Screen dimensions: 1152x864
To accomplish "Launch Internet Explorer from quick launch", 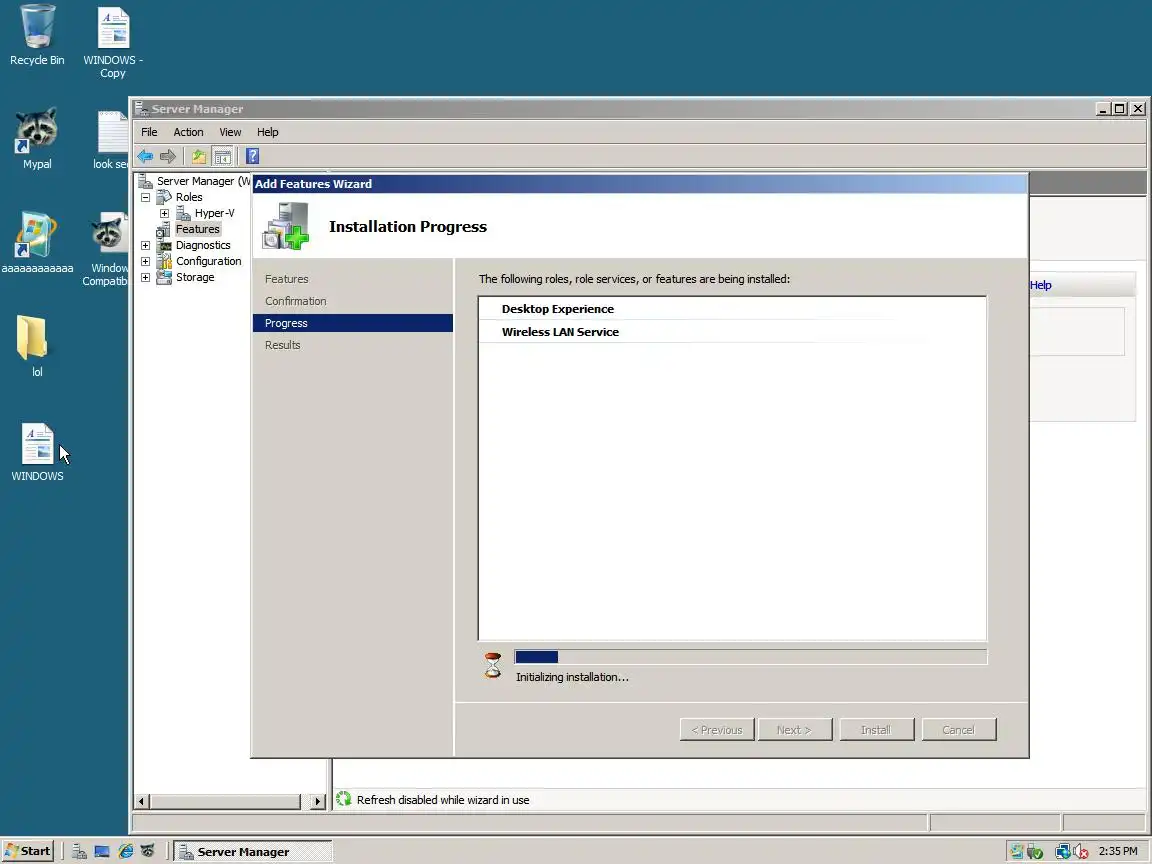I will (126, 852).
